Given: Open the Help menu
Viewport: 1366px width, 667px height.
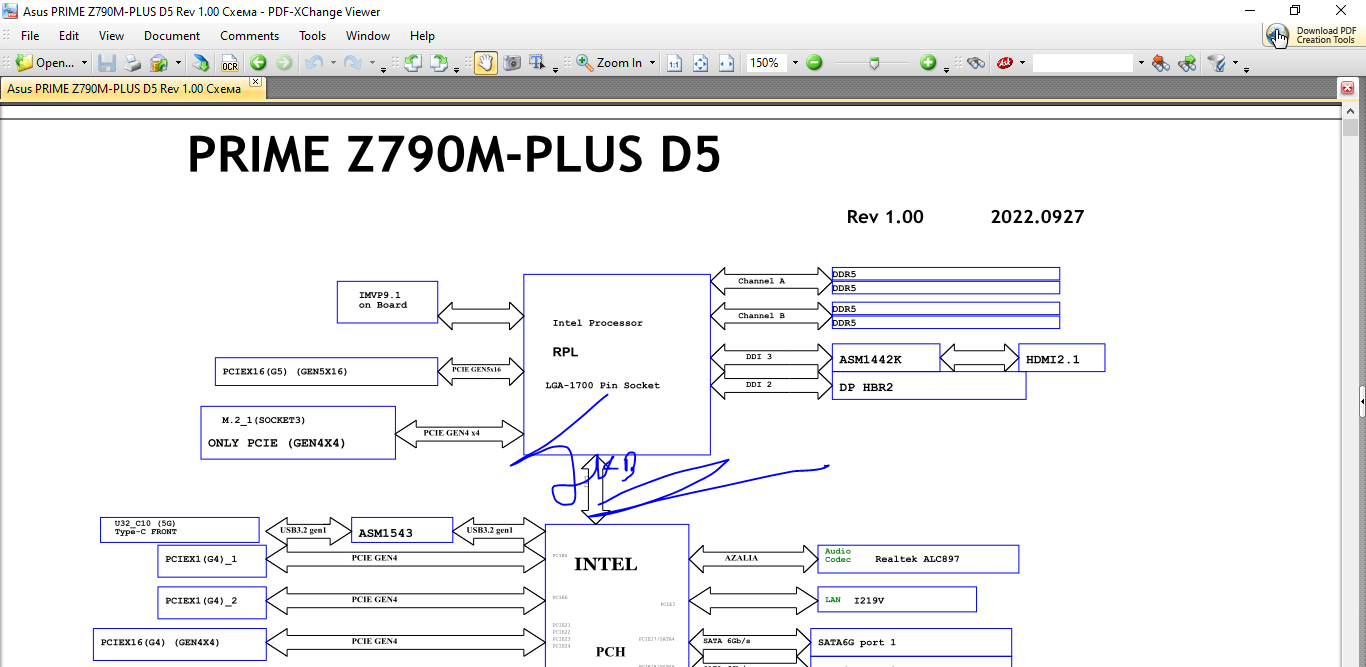Looking at the screenshot, I should coord(422,35).
